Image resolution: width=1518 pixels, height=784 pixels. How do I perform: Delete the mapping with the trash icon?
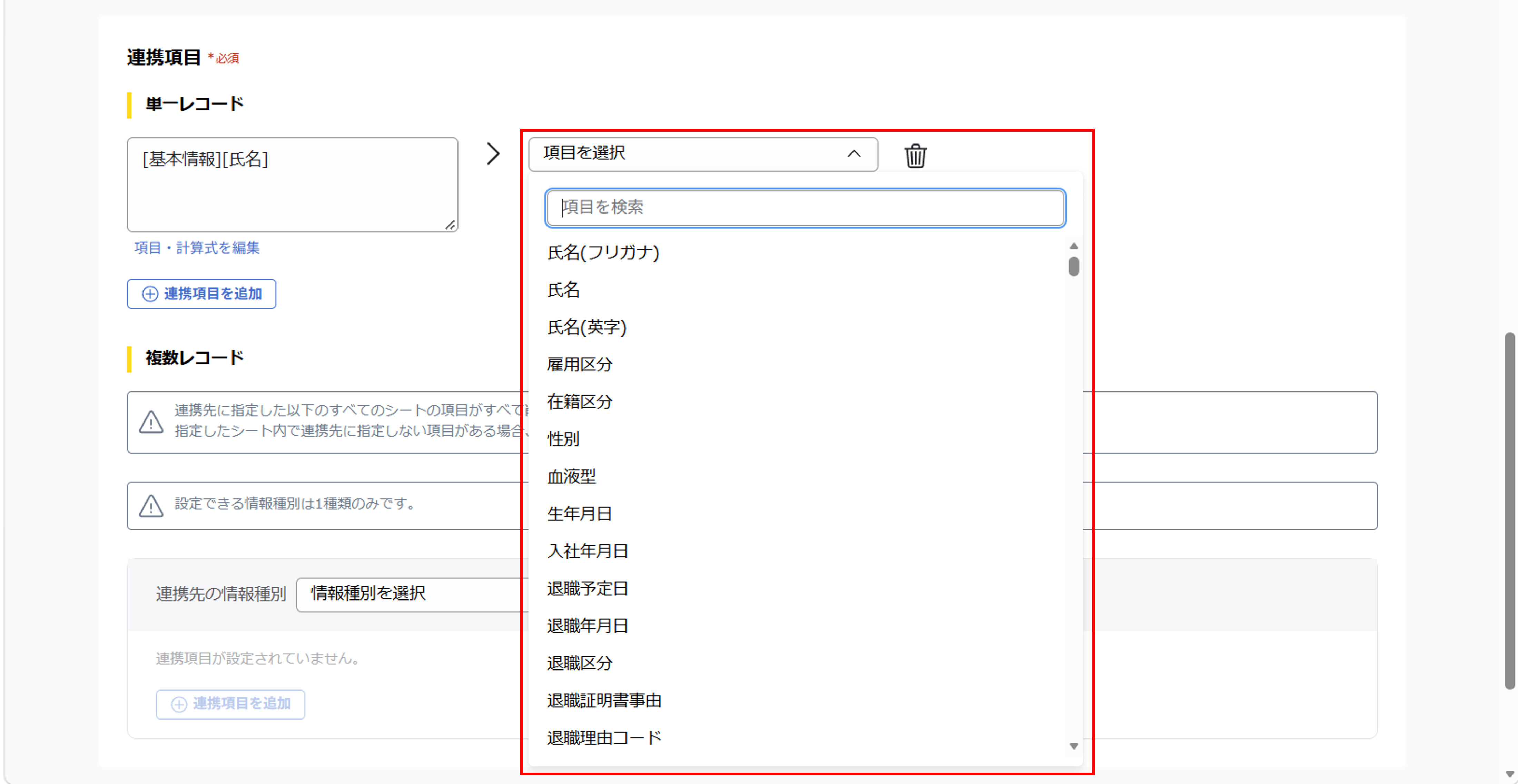click(915, 156)
